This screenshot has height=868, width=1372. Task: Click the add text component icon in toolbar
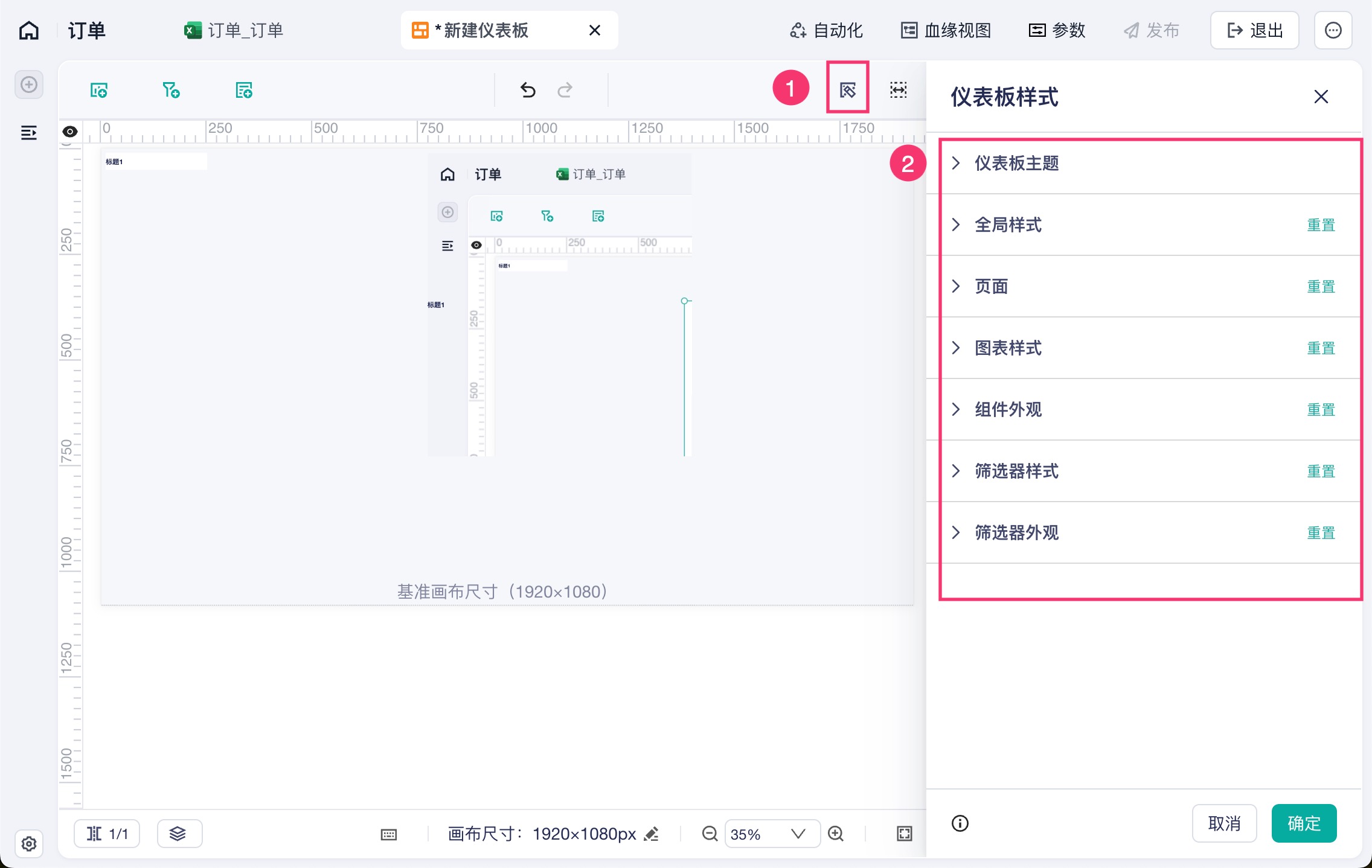tap(244, 91)
